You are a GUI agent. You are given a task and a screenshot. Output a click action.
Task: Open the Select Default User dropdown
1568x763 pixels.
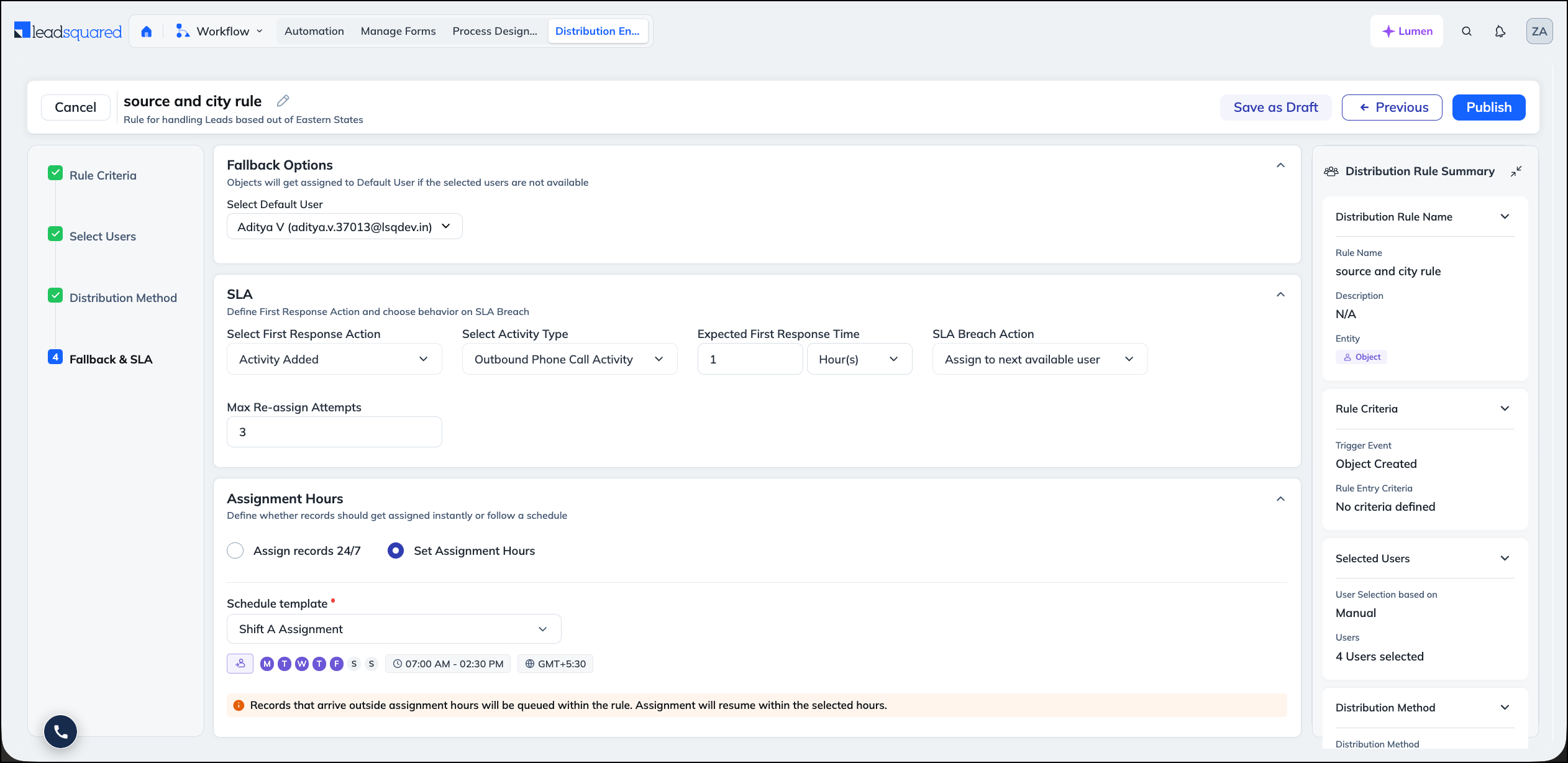[x=344, y=227]
